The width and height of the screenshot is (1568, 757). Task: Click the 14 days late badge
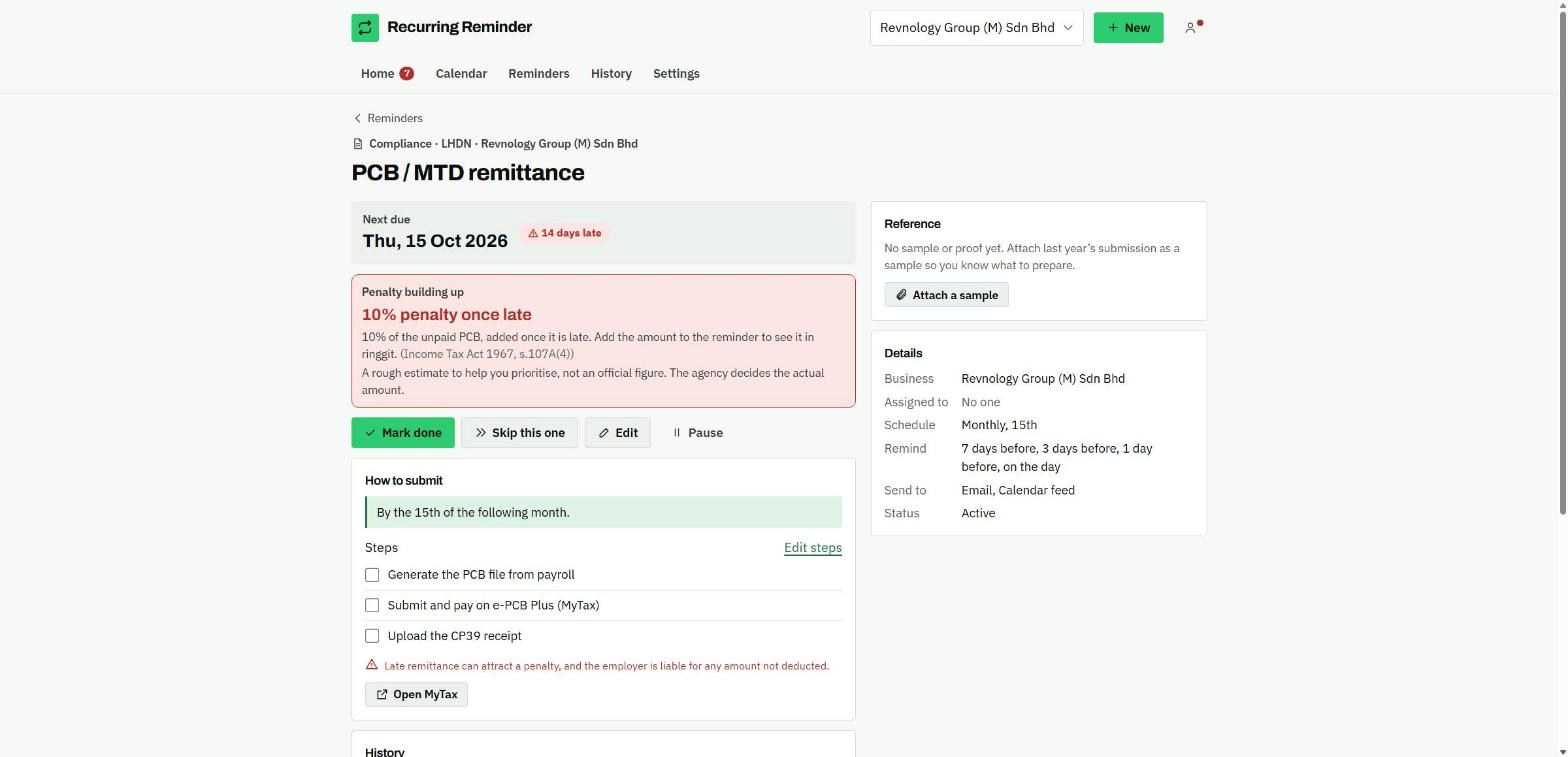coord(565,233)
